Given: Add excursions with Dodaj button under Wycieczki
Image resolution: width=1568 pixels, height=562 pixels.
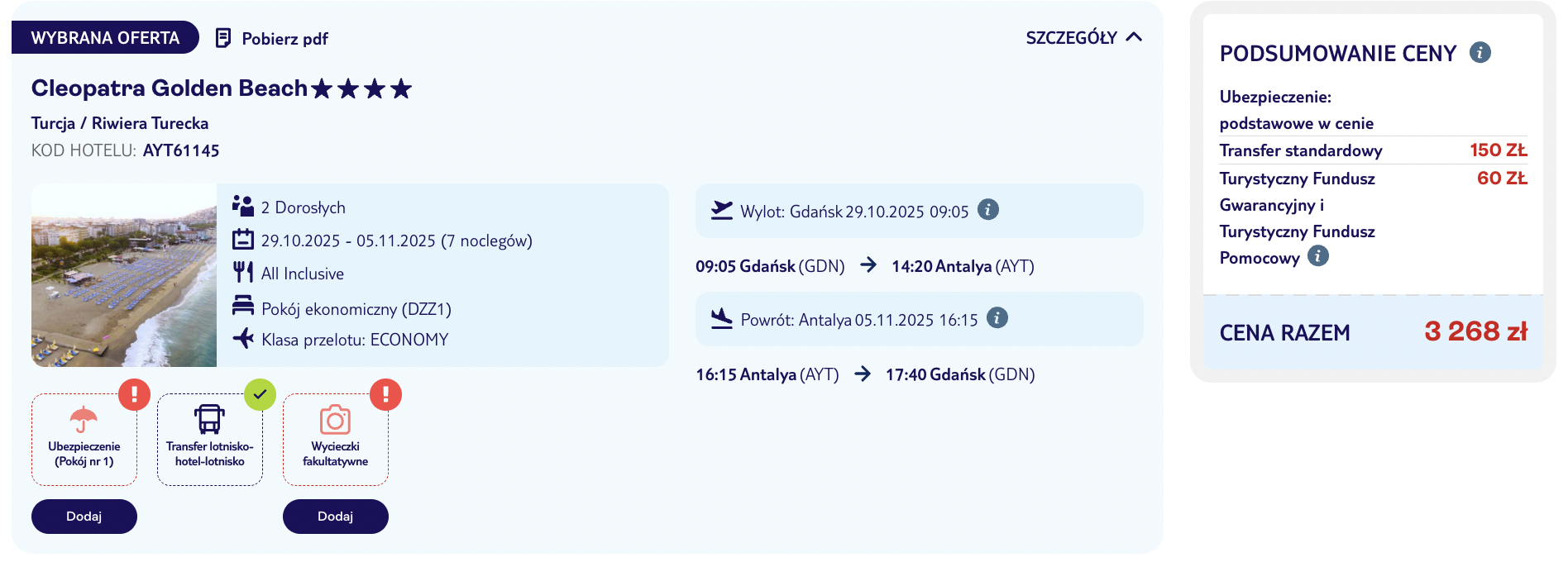Looking at the screenshot, I should 335,517.
